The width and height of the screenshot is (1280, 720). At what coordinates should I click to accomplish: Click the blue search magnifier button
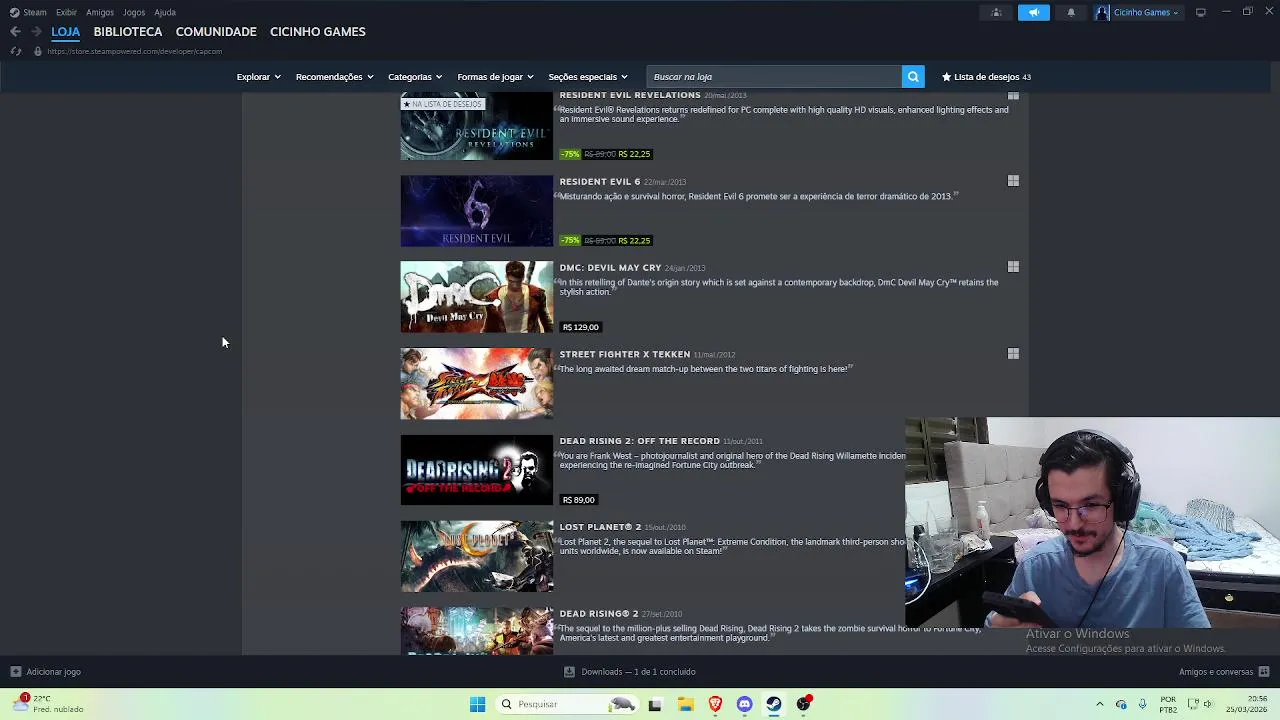(x=913, y=77)
